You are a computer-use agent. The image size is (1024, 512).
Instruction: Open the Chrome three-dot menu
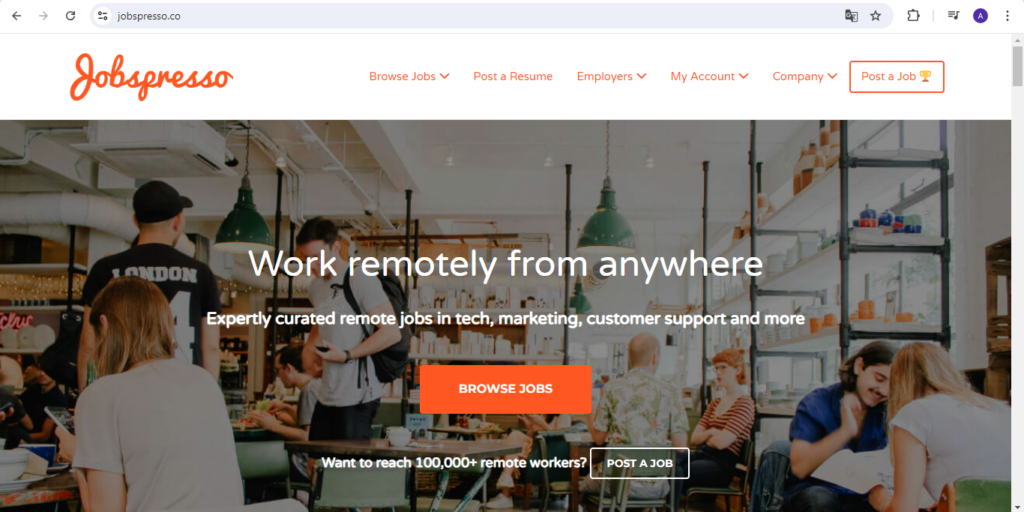1007,16
